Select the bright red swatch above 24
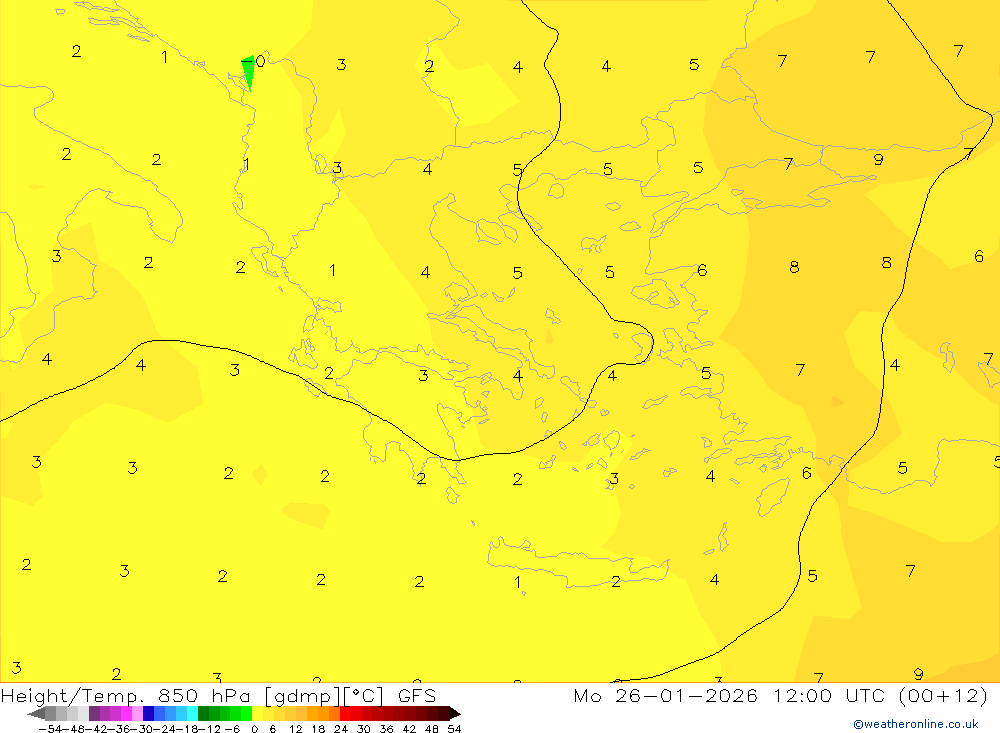The image size is (1000, 733). (345, 713)
